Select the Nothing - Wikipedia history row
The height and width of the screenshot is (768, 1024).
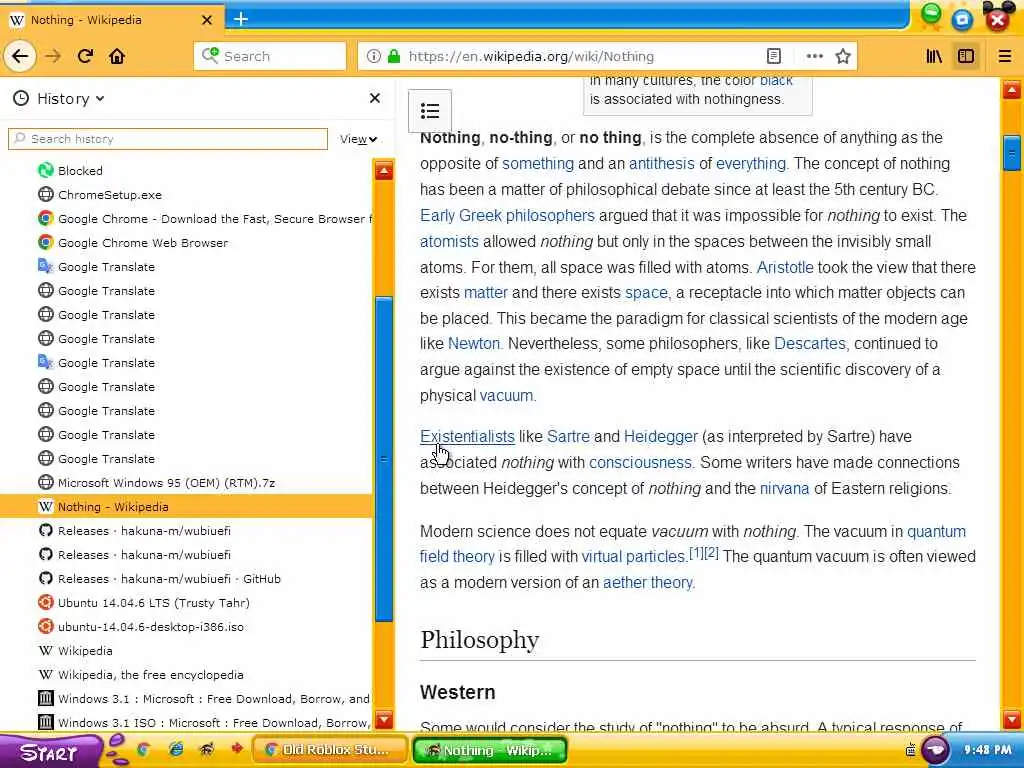[x=186, y=507]
